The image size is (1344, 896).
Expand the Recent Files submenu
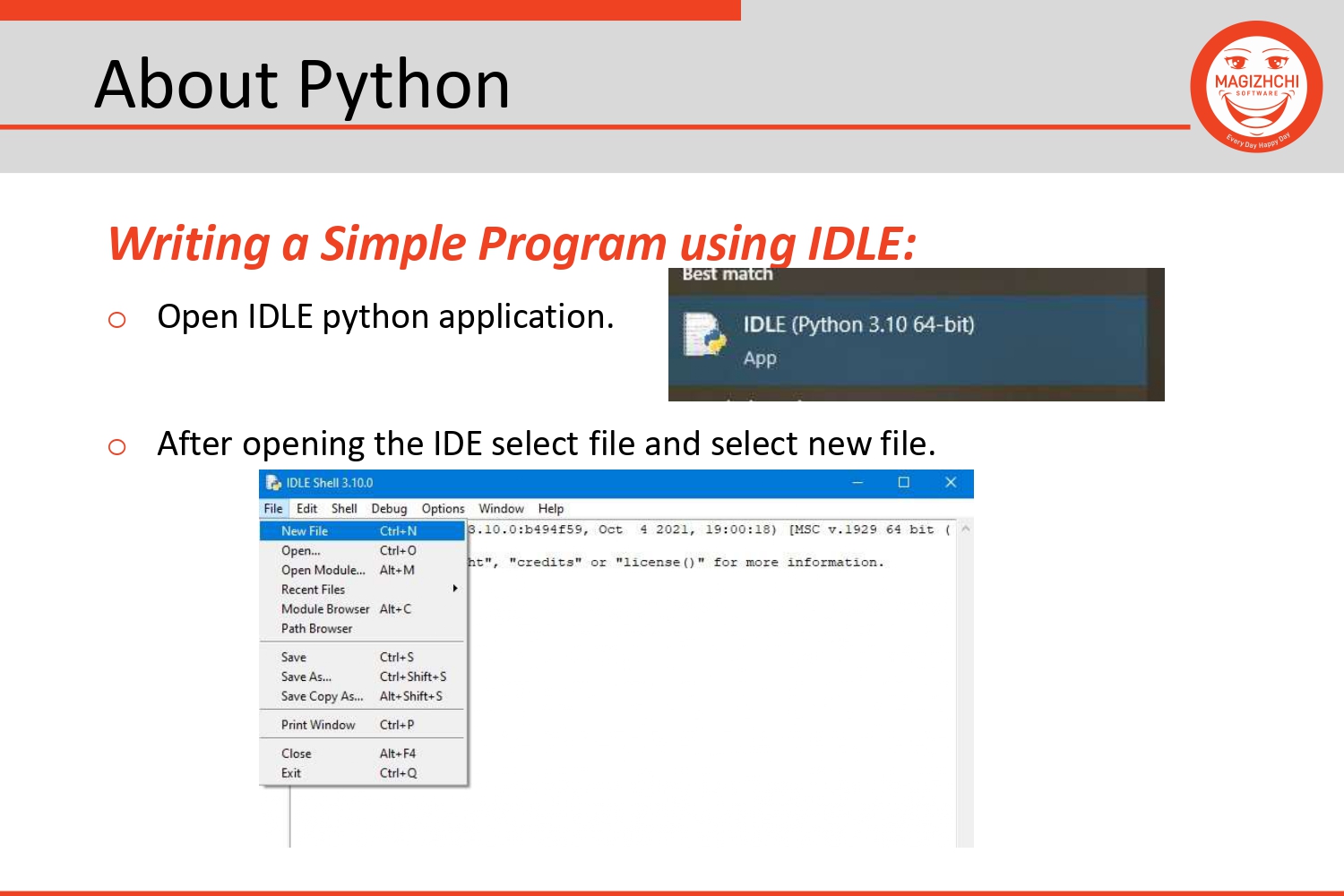(363, 590)
